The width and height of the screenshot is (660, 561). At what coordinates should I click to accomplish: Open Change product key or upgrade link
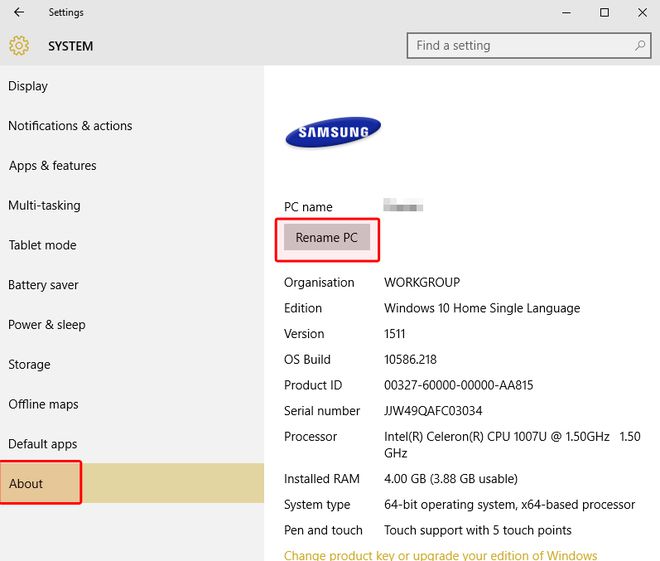click(440, 555)
